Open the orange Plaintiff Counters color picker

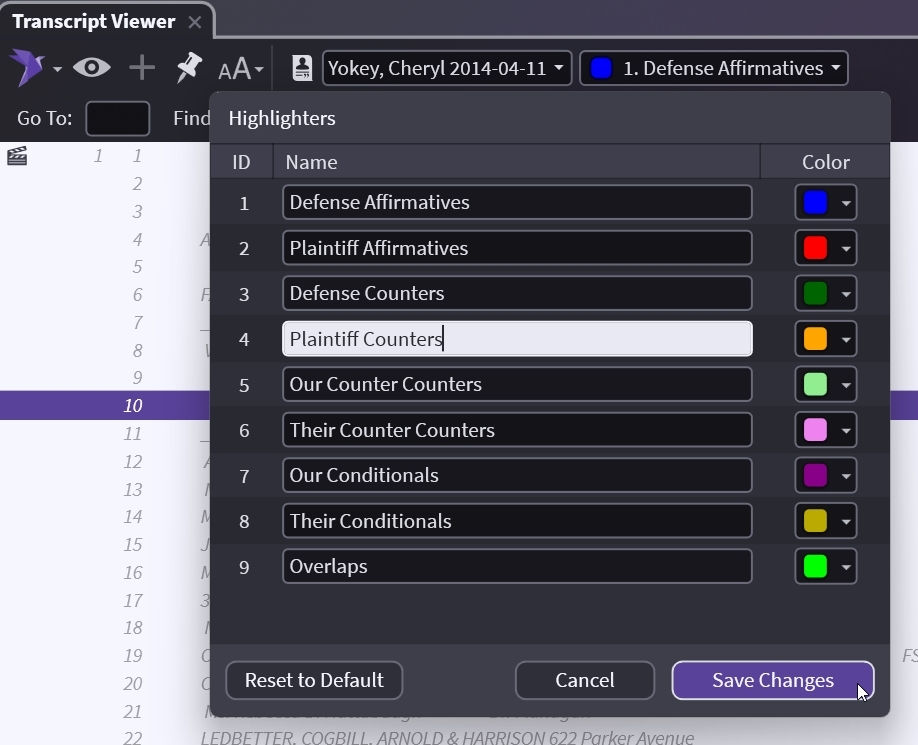coord(826,339)
